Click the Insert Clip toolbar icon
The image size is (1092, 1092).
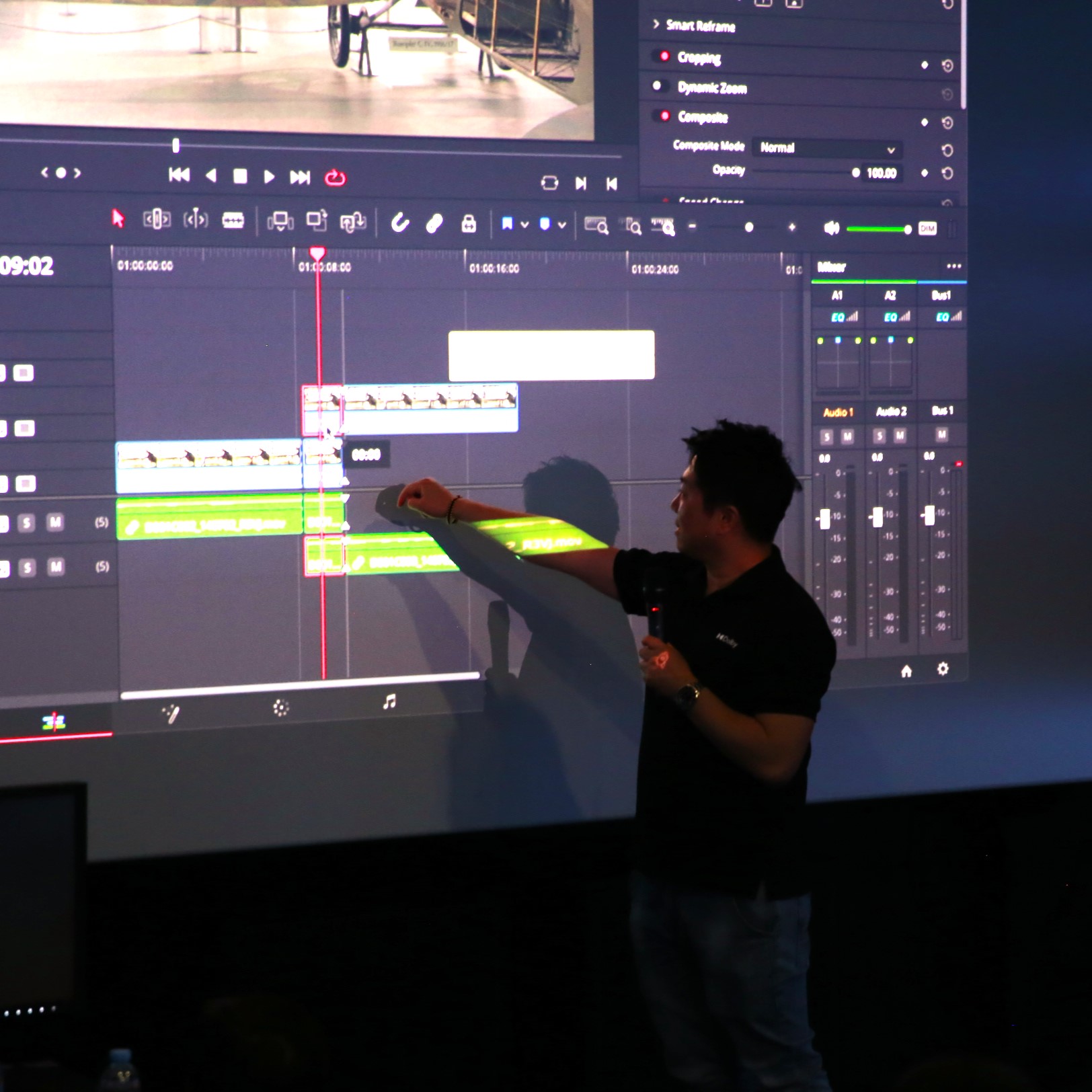tap(280, 221)
